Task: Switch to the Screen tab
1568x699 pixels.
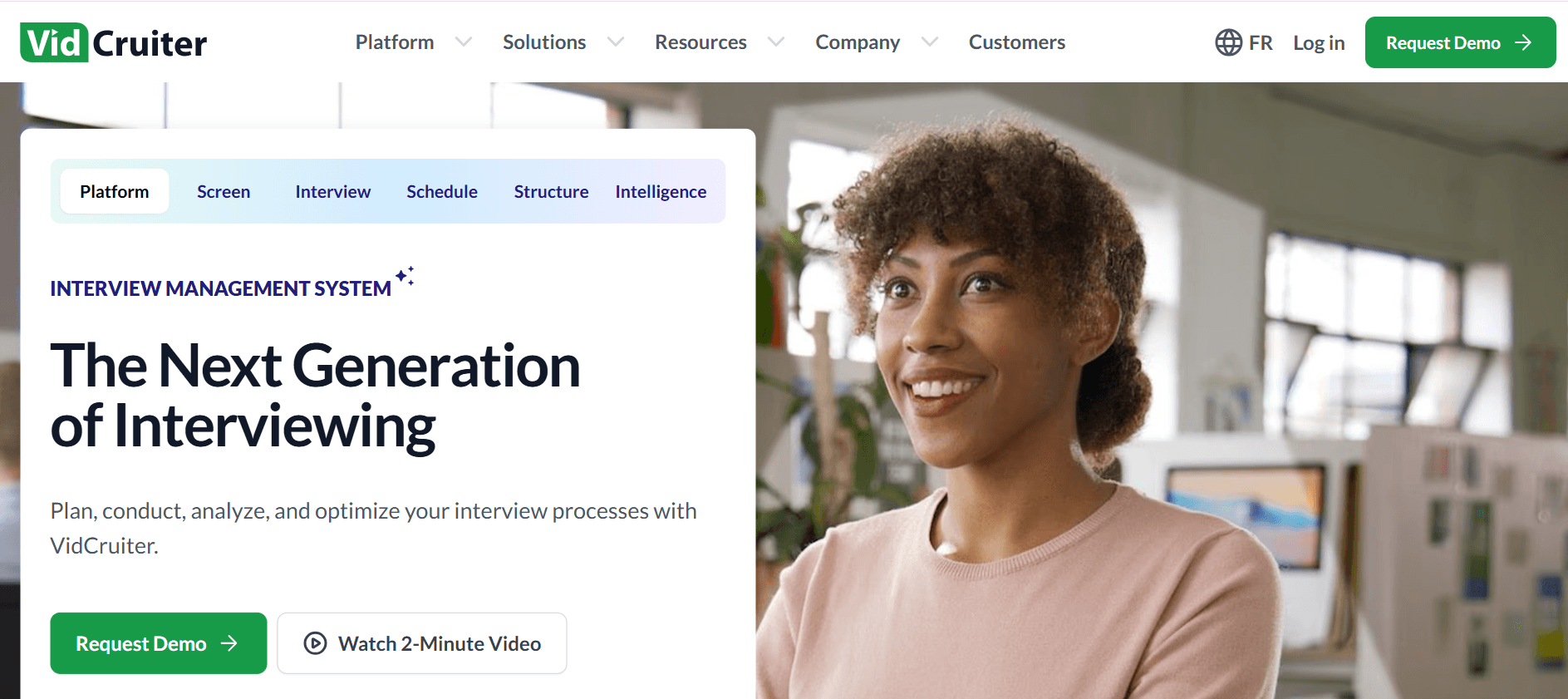Action: [x=224, y=191]
